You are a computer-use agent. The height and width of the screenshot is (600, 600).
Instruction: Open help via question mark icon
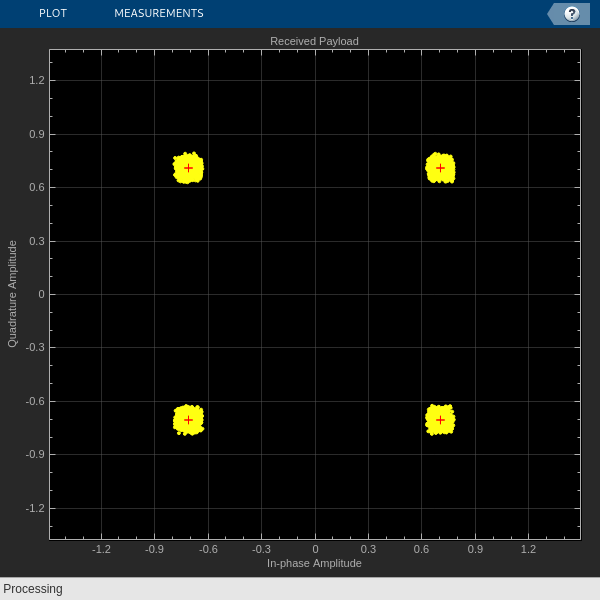(x=572, y=14)
